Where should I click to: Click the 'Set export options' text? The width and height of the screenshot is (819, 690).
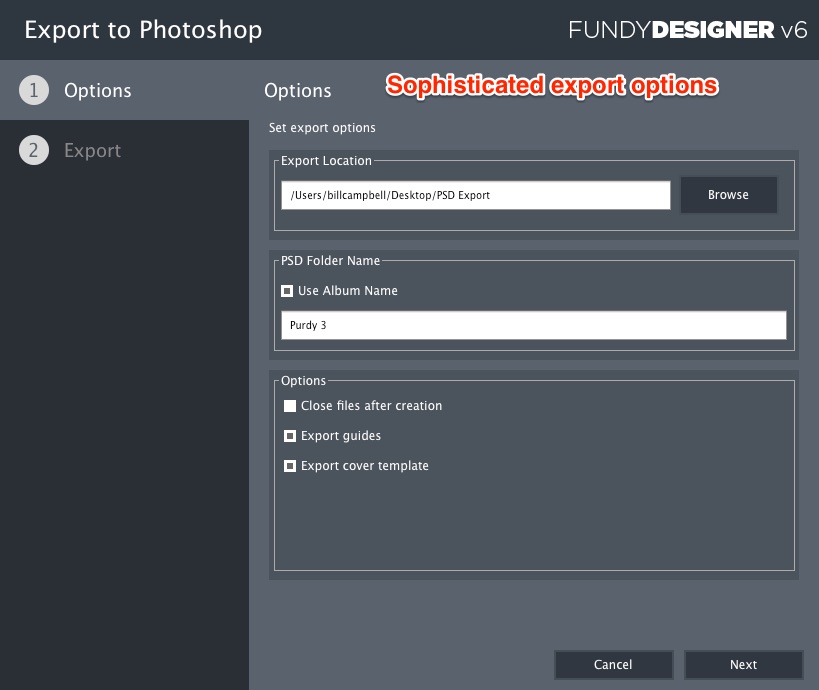322,128
